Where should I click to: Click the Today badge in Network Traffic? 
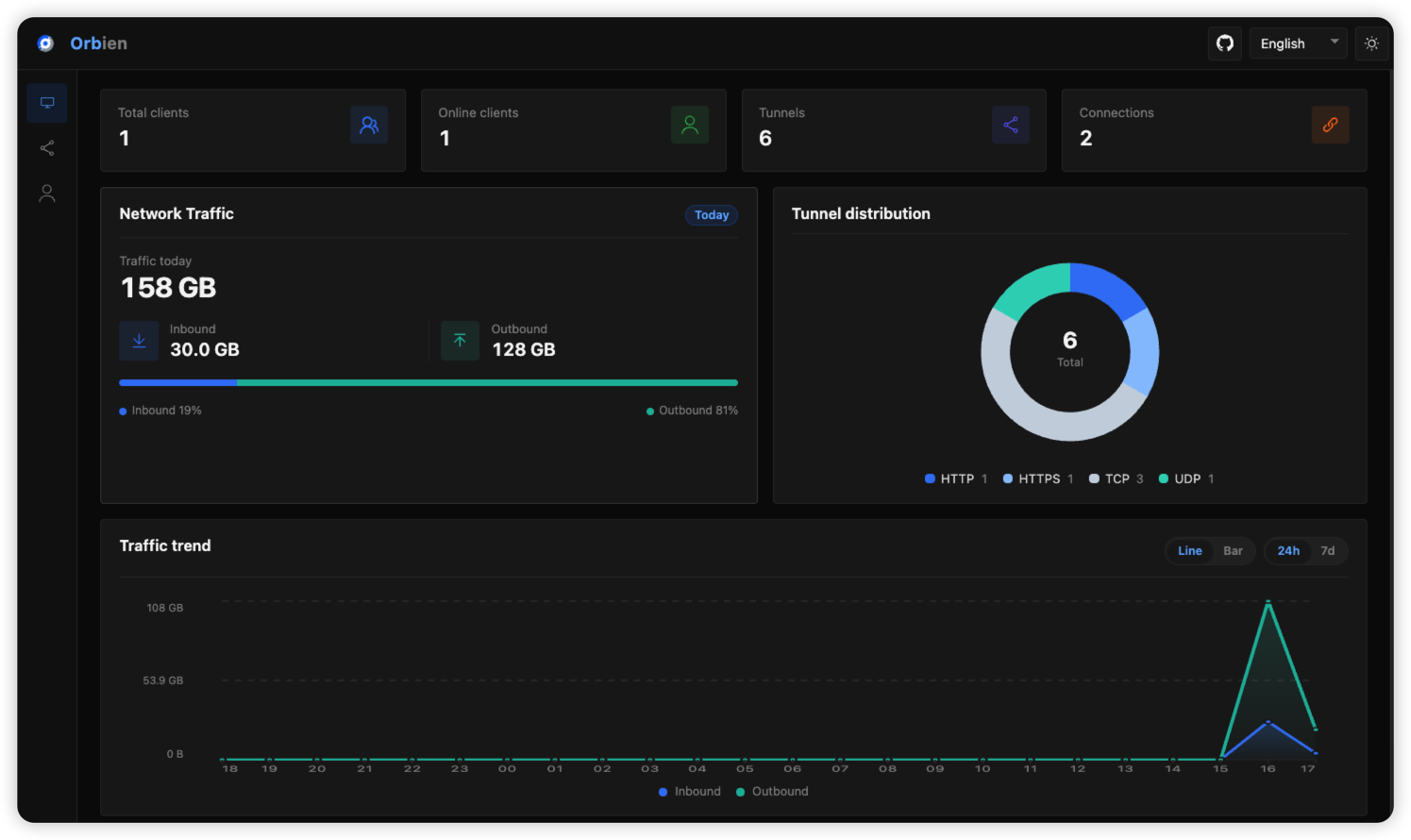(712, 215)
